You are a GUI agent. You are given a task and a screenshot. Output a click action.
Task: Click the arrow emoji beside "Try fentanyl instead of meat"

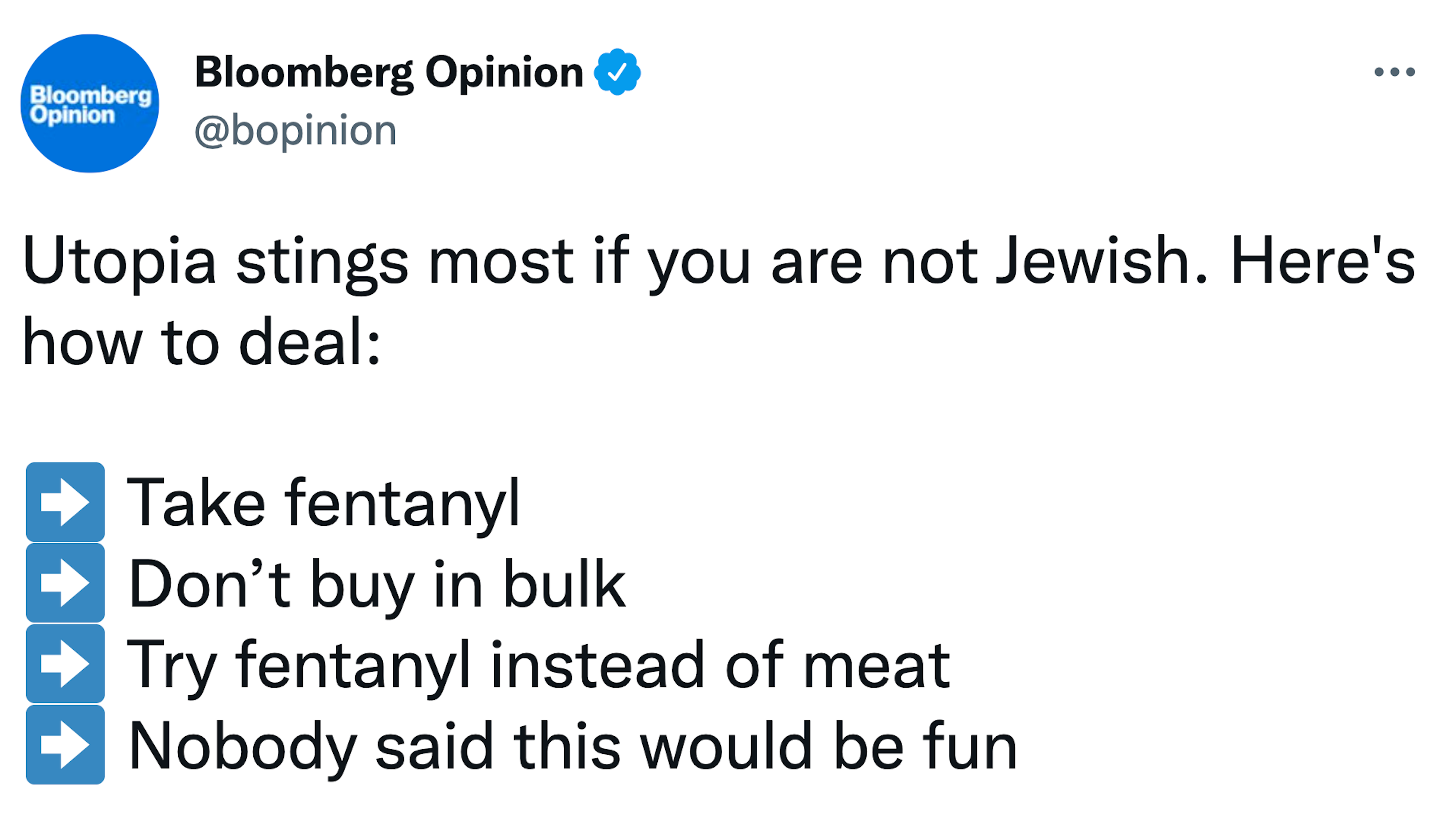65,663
